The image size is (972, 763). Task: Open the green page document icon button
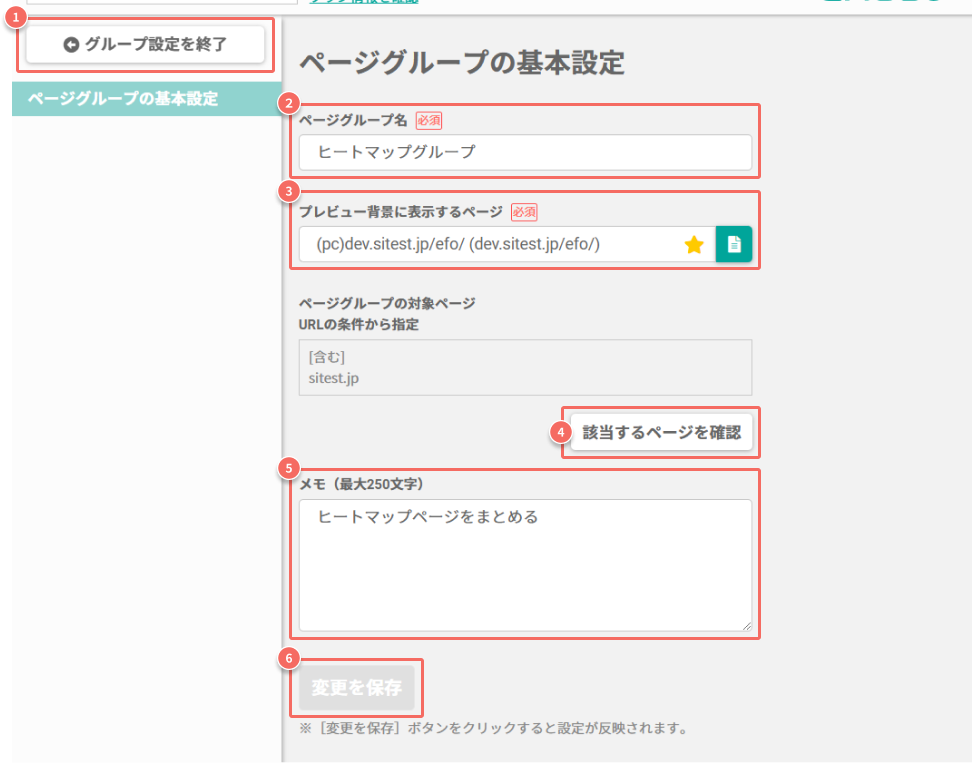click(x=734, y=244)
